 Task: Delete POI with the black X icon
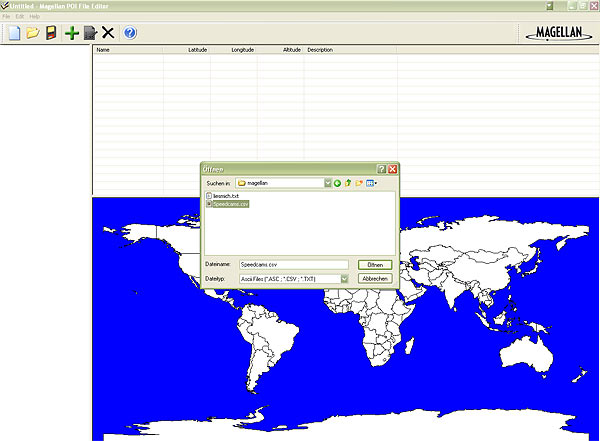[108, 33]
